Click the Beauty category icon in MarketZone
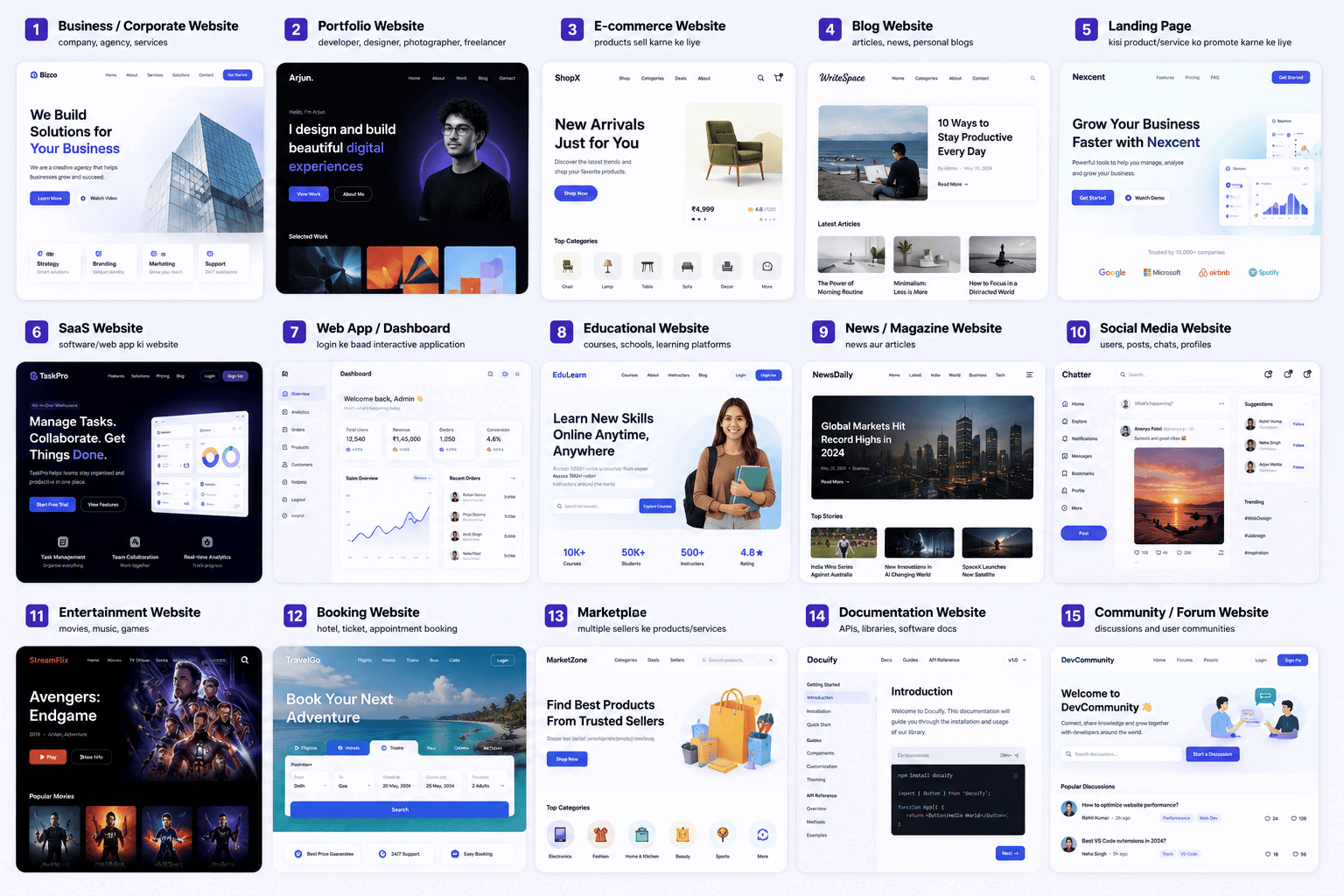Screen dimensions: 1344x896 (x=682, y=834)
